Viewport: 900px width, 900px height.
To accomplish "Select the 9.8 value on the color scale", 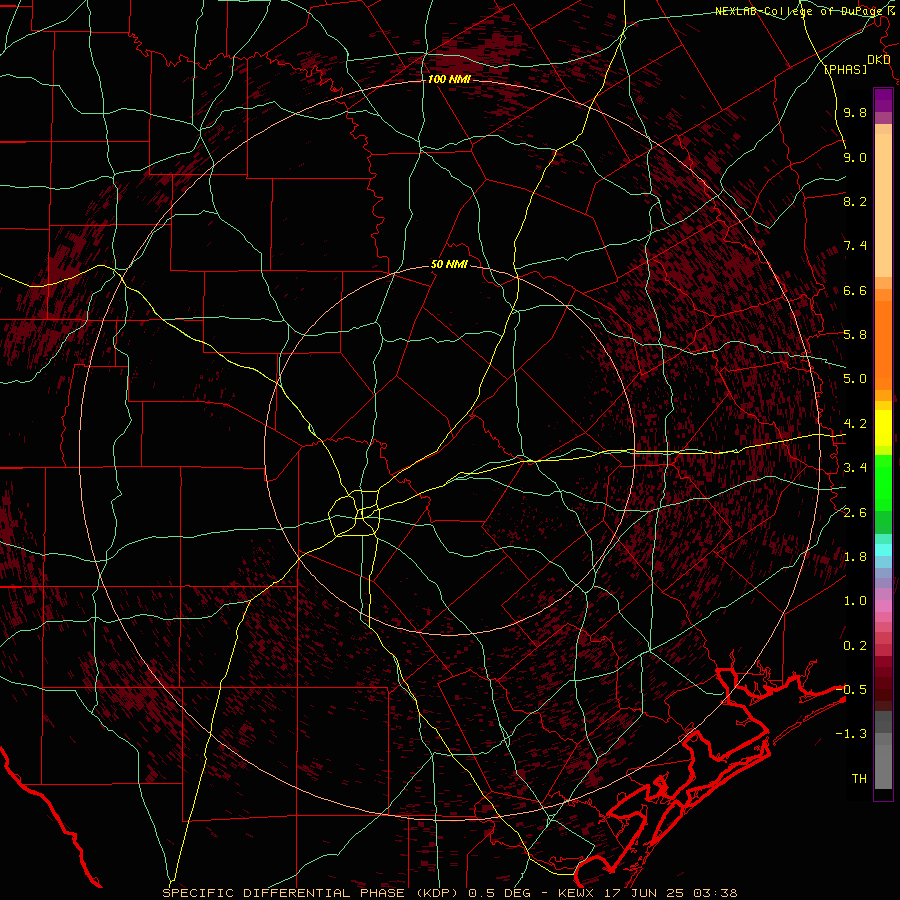I will point(855,112).
